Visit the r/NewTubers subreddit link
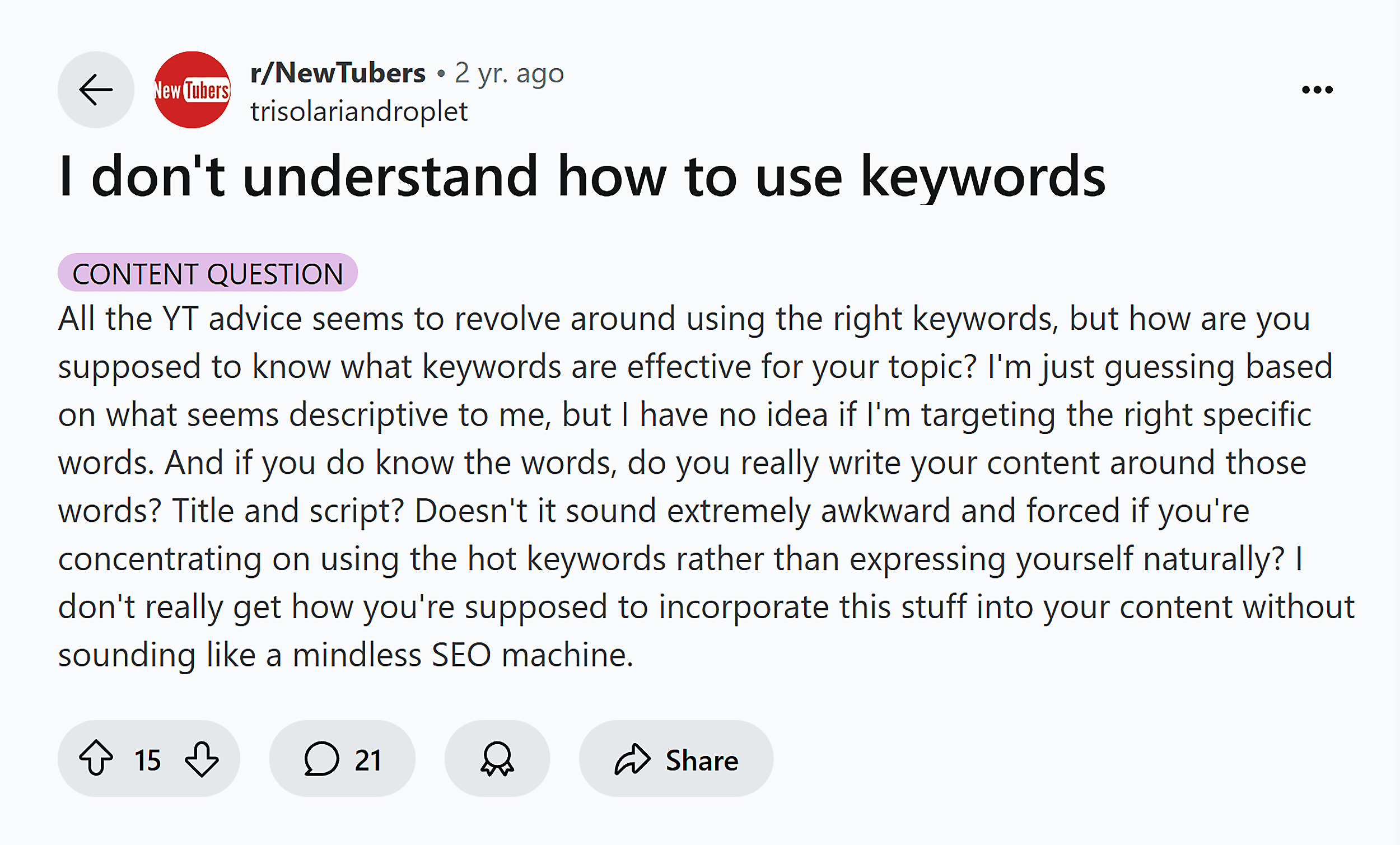Screen dimensions: 1400x845 337,72
